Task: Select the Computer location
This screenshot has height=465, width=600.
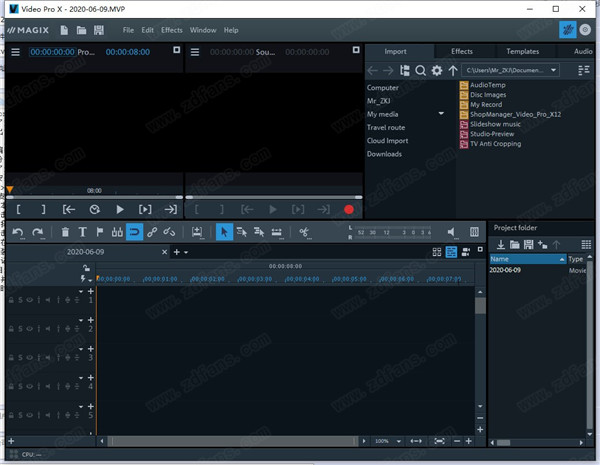Action: 383,88
